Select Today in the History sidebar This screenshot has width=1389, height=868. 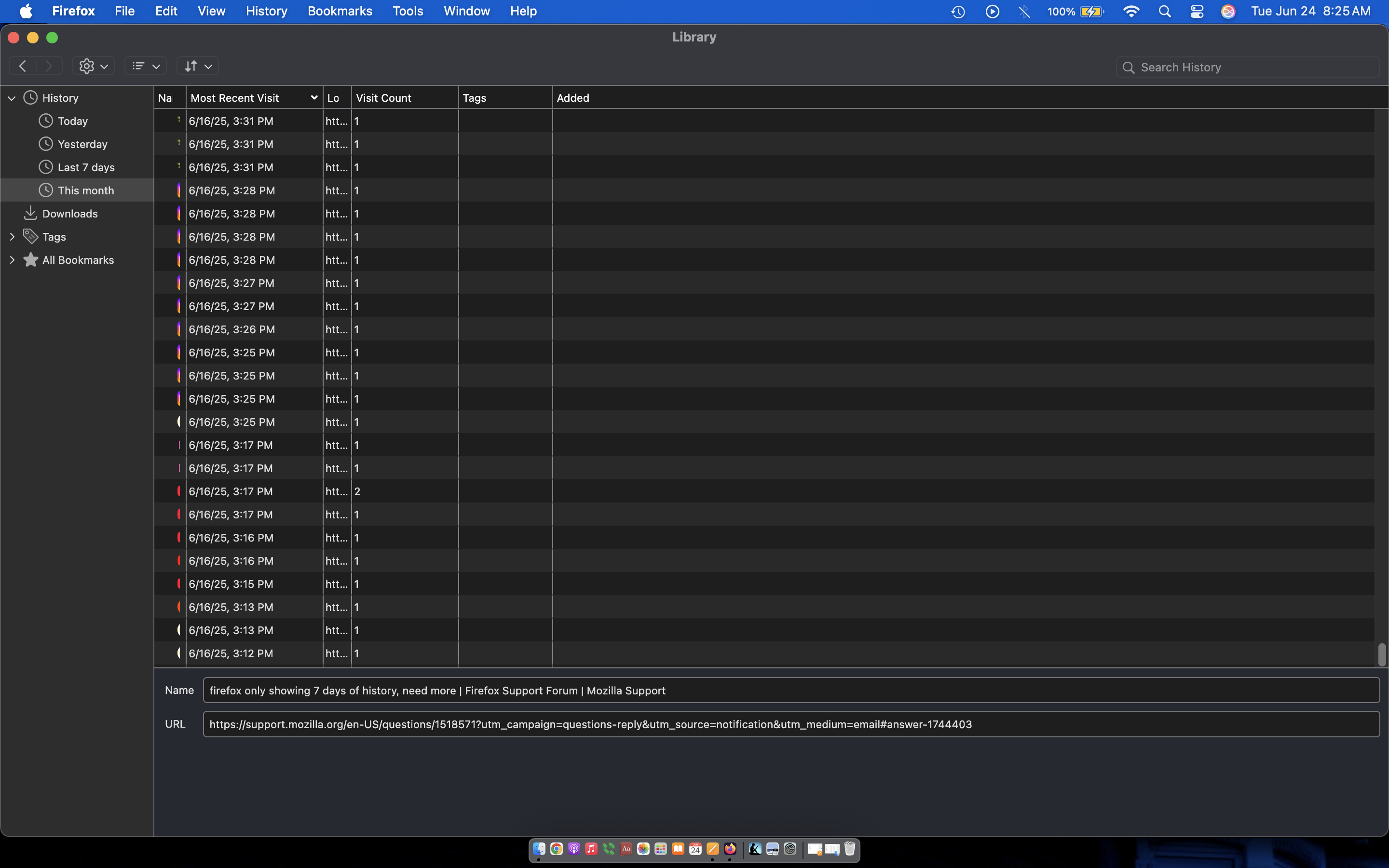tap(72, 121)
